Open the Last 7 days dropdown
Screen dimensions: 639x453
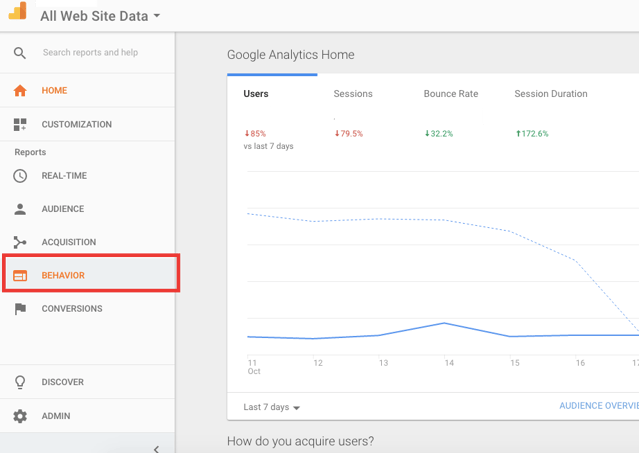coord(271,407)
